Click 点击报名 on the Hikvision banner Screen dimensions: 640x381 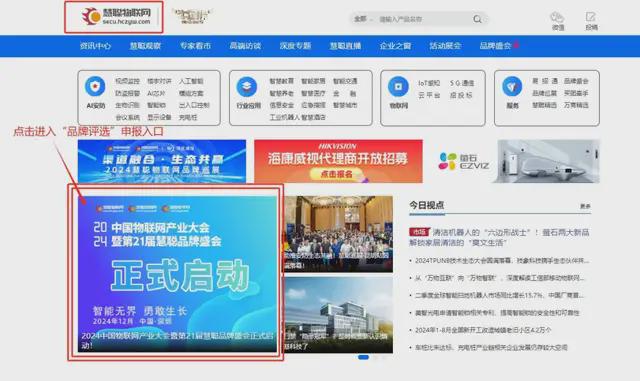(x=336, y=174)
